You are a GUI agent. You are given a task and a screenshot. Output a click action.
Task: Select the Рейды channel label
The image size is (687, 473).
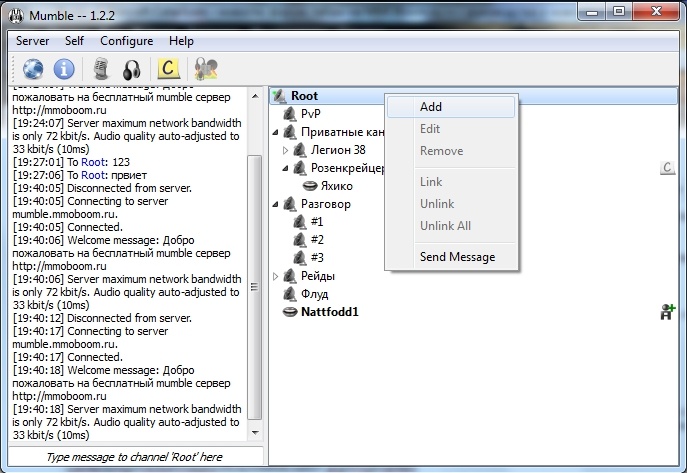318,276
